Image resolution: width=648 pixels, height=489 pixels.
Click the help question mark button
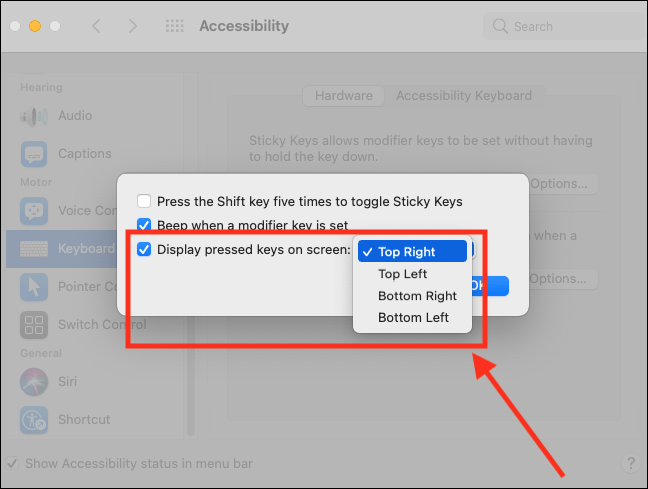(631, 463)
